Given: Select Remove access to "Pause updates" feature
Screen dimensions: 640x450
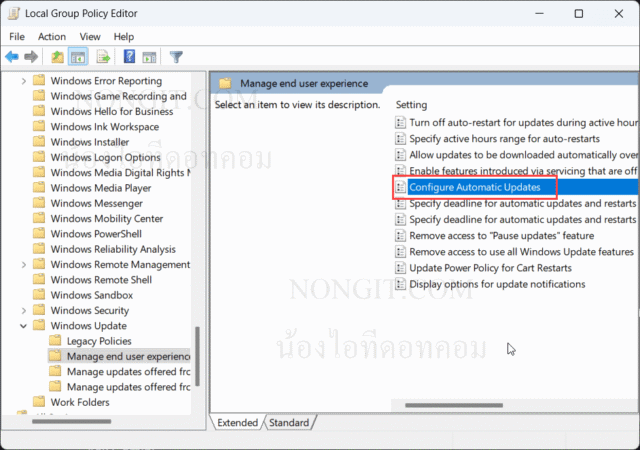Looking at the screenshot, I should tap(502, 236).
